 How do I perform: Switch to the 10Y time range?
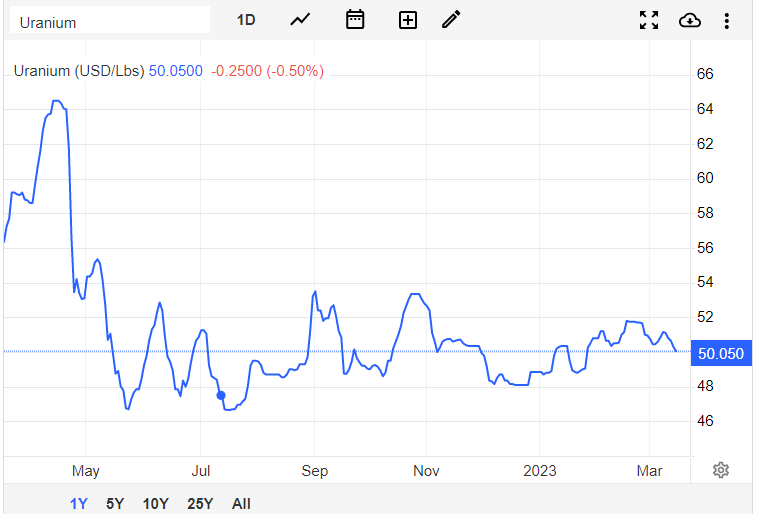tap(155, 504)
